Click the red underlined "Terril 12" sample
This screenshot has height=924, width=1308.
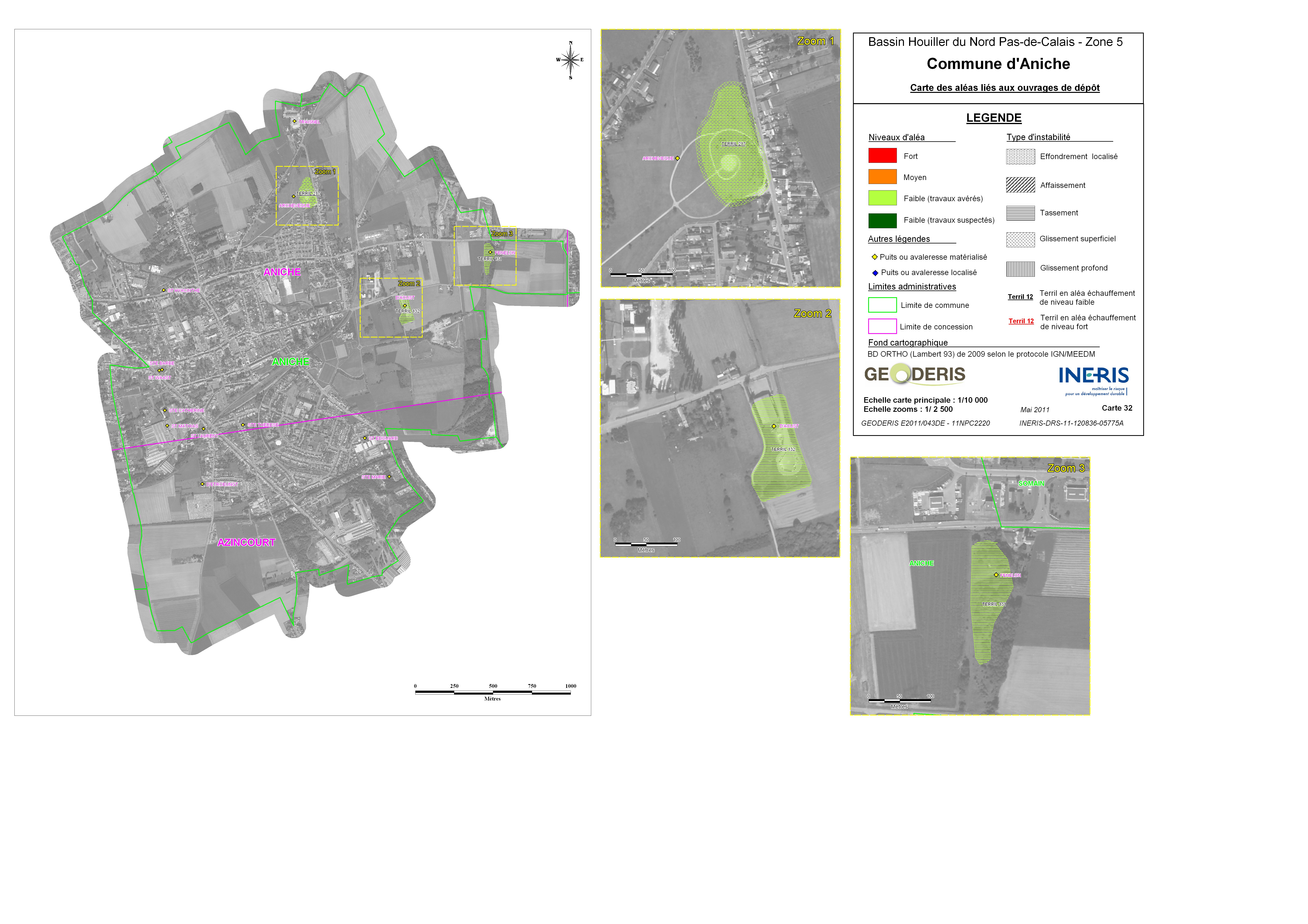[1021, 321]
